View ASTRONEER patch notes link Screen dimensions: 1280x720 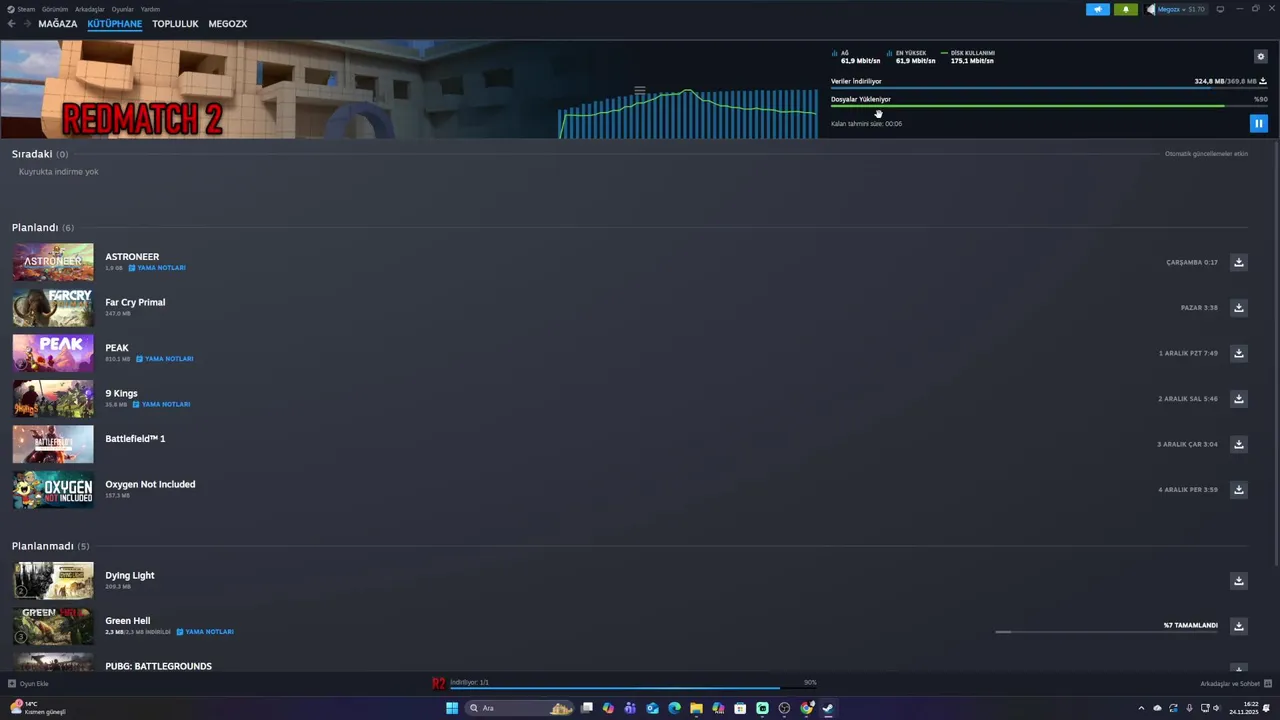tap(157, 268)
